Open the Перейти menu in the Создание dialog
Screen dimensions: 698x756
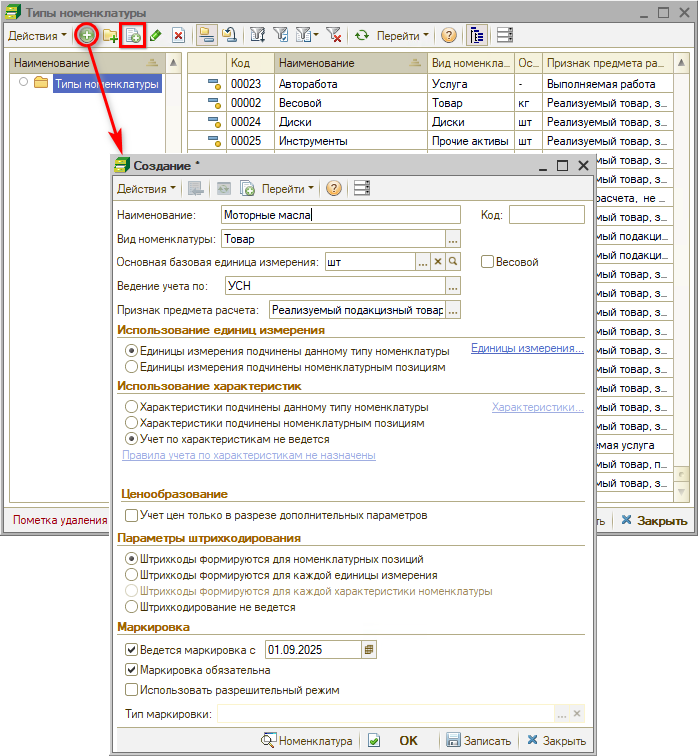287,188
